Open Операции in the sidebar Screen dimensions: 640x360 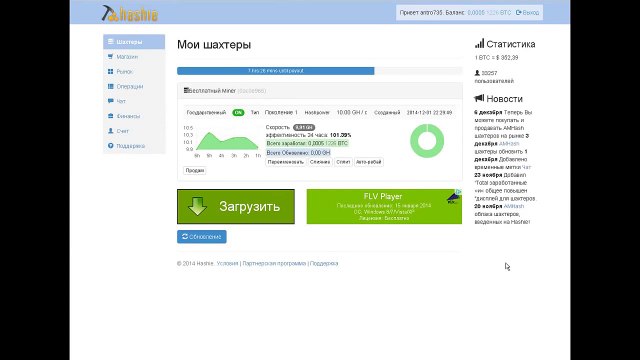pyautogui.click(x=134, y=87)
